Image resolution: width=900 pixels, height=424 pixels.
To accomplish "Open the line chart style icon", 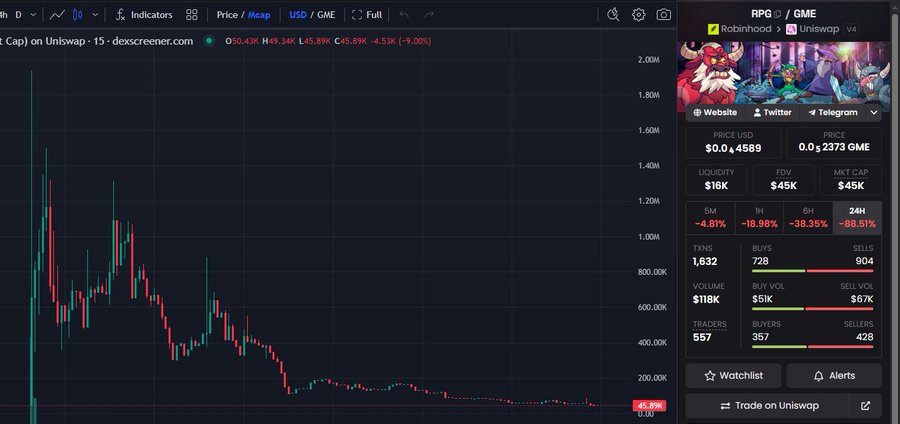I will coord(57,15).
